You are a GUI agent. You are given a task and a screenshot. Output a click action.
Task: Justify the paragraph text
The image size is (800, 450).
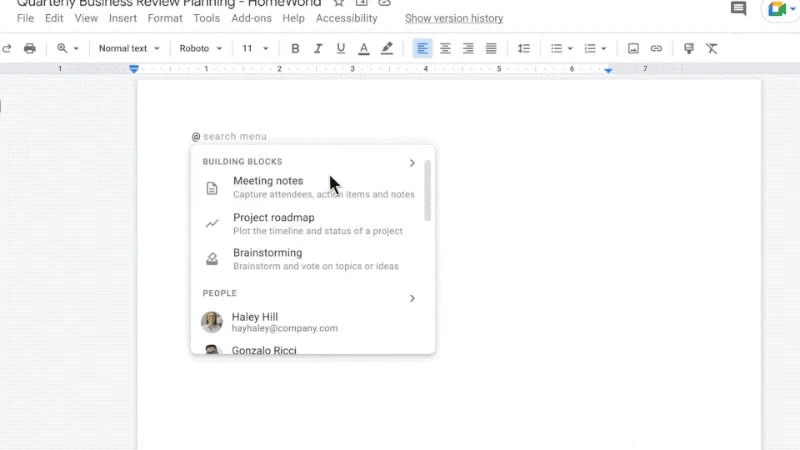point(491,48)
